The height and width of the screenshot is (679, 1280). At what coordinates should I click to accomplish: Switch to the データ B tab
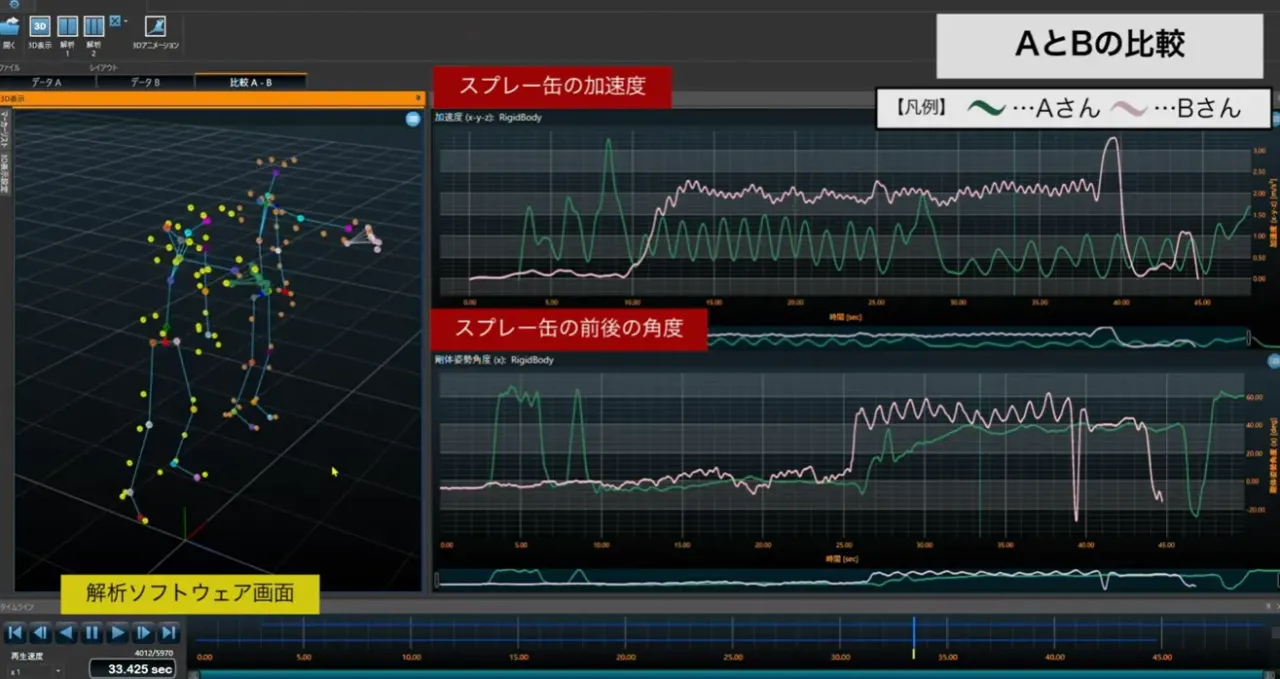tap(145, 82)
